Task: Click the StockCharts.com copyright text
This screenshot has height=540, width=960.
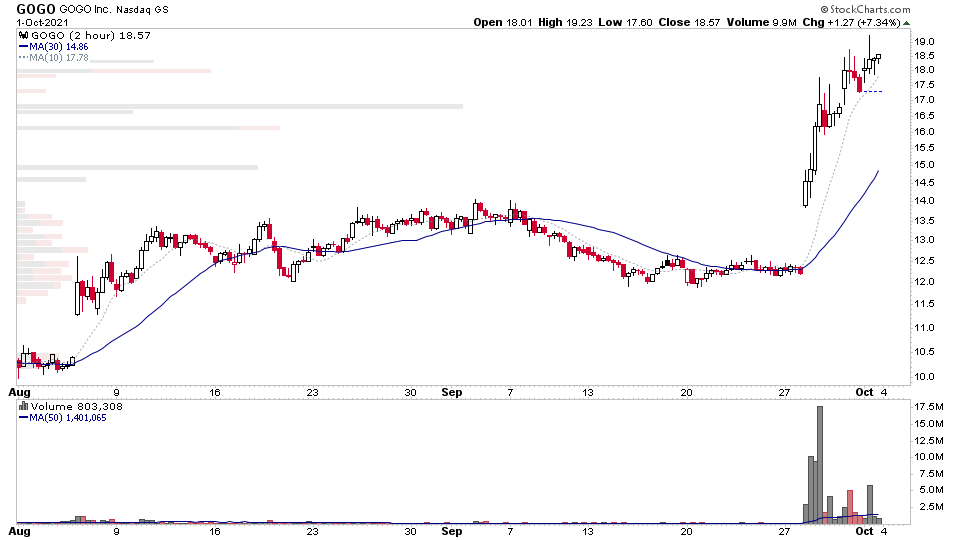Action: pyautogui.click(x=865, y=9)
